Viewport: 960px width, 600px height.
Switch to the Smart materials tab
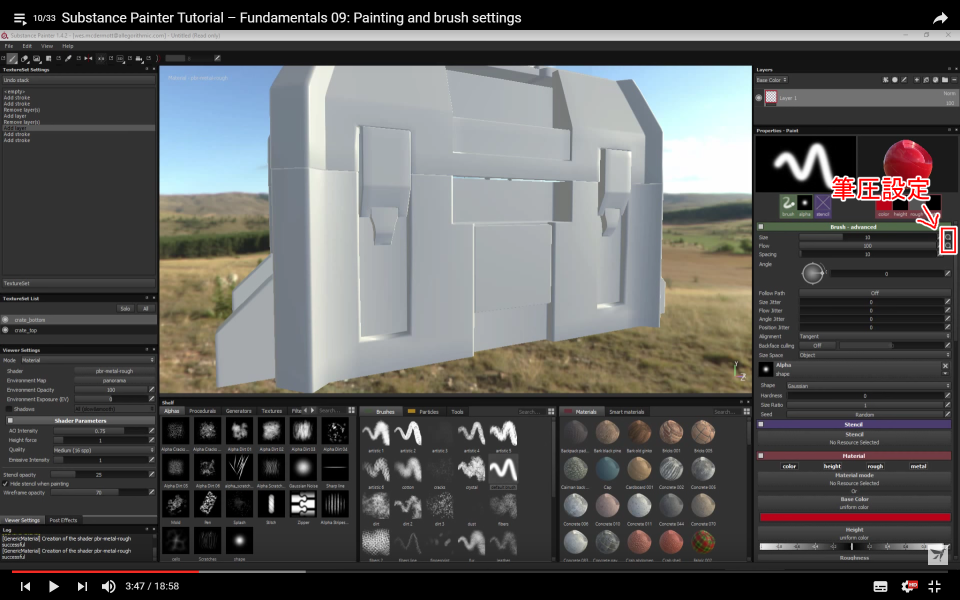click(626, 411)
